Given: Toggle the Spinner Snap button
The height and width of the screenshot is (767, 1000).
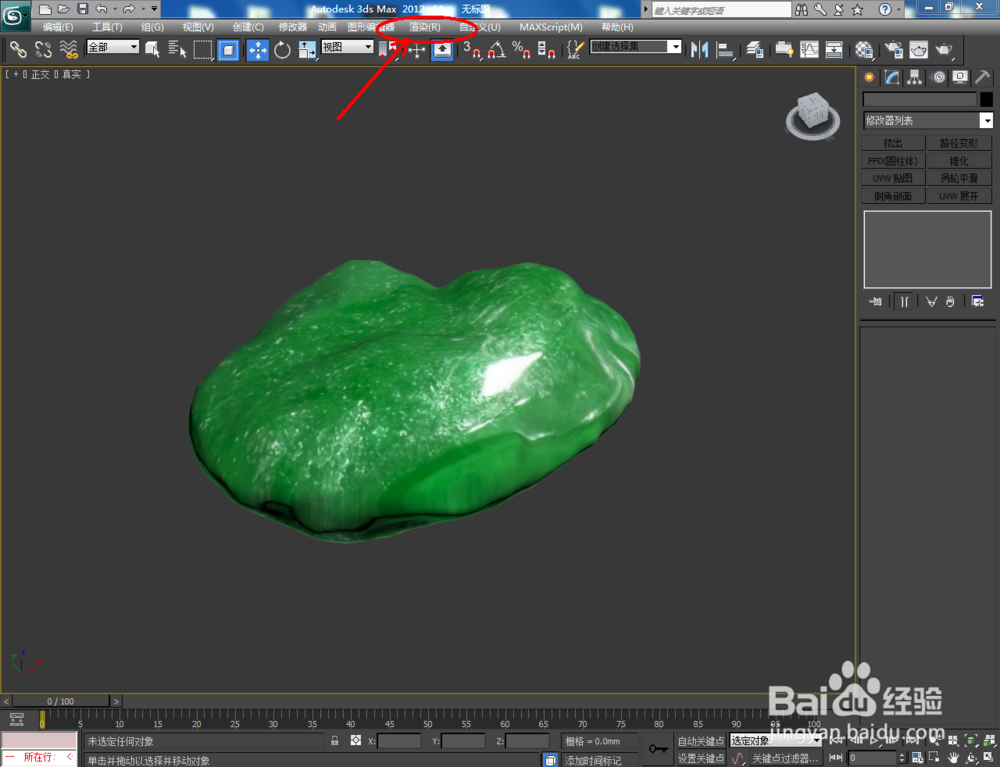Looking at the screenshot, I should click(546, 49).
